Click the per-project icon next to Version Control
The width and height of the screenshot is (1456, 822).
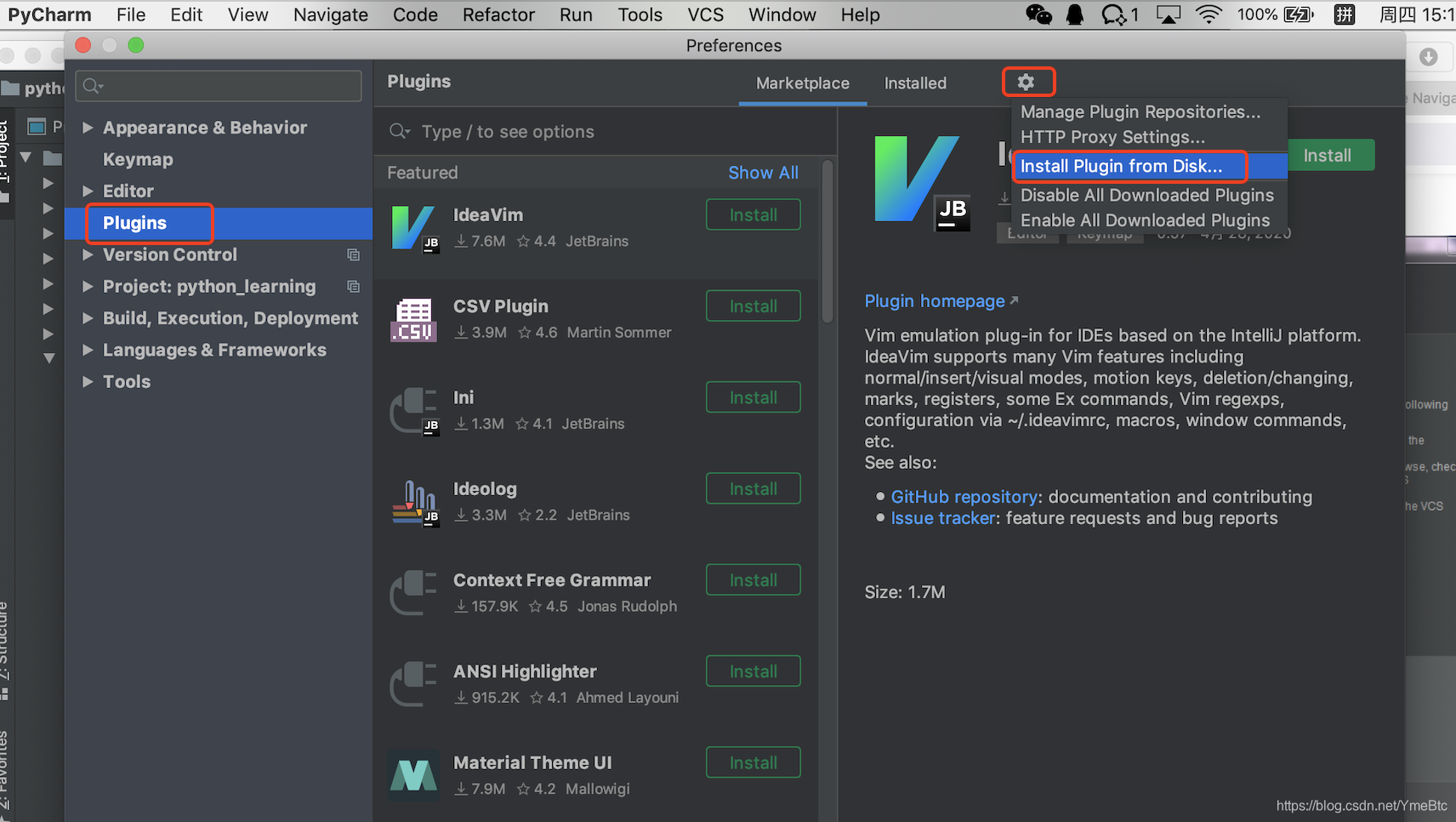tap(353, 254)
